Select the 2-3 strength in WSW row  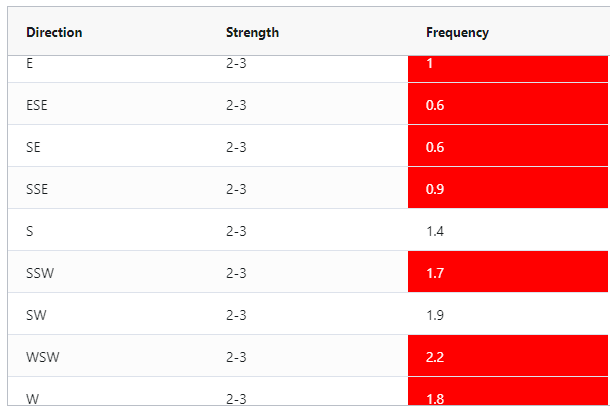[236, 357]
